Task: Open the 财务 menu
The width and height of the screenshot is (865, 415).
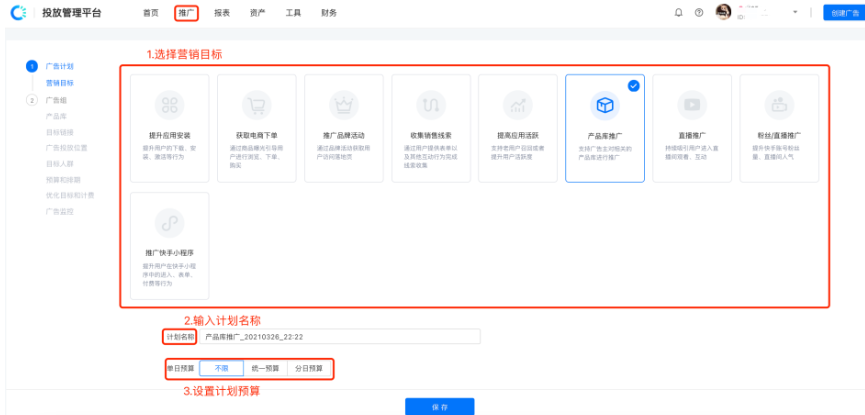Action: pos(329,13)
